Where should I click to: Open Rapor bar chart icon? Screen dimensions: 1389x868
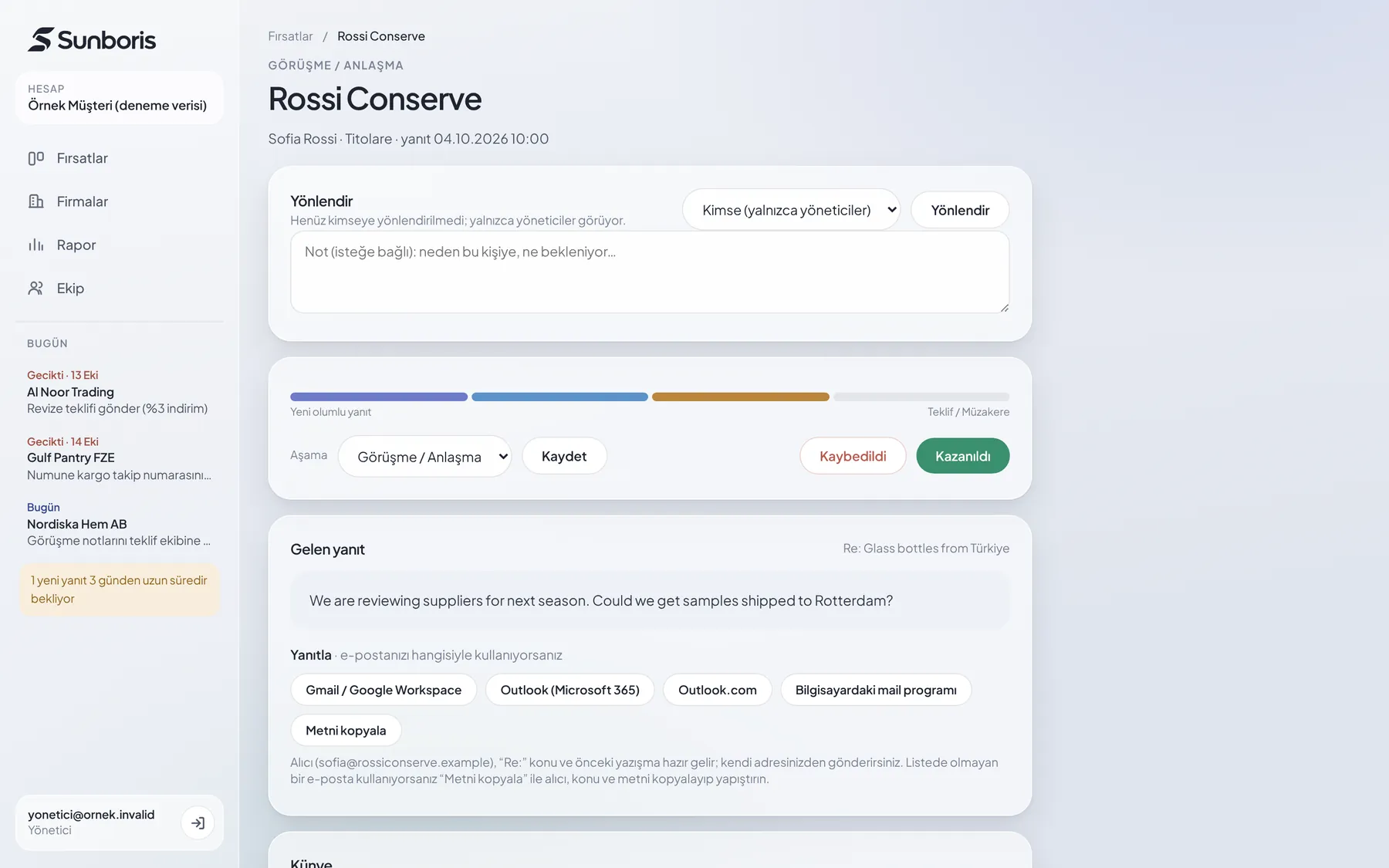pyautogui.click(x=36, y=245)
